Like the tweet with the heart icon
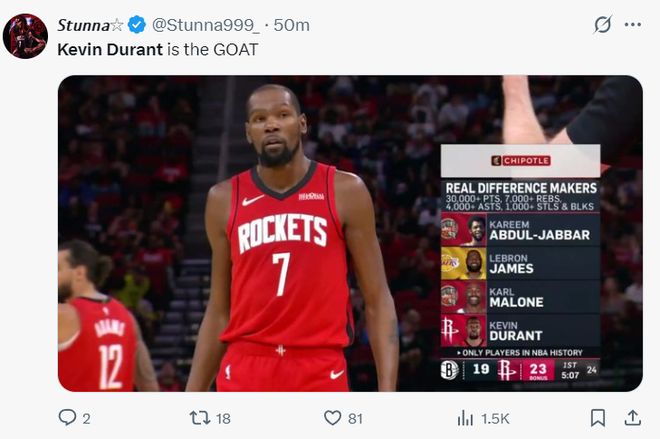Viewport: 660px width, 439px height. coord(332,418)
